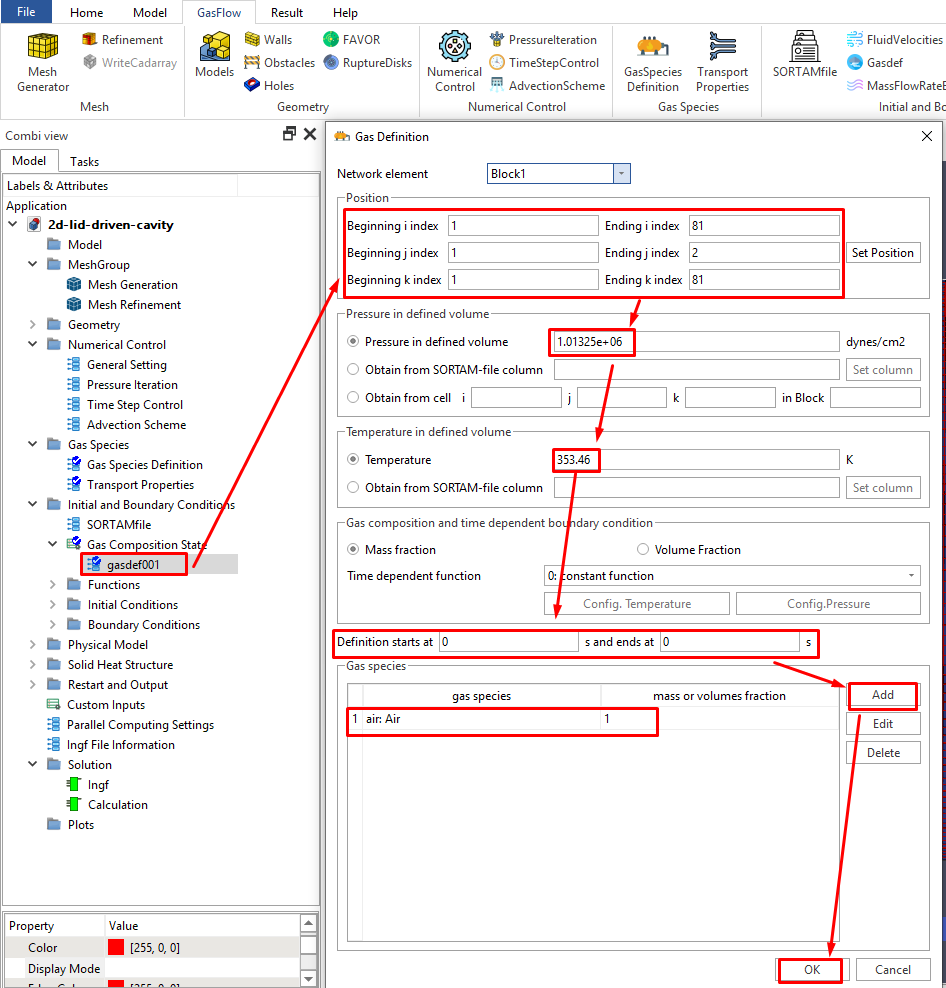Expand the Boundary Conditions tree node
The height and width of the screenshot is (988, 946).
[53, 625]
